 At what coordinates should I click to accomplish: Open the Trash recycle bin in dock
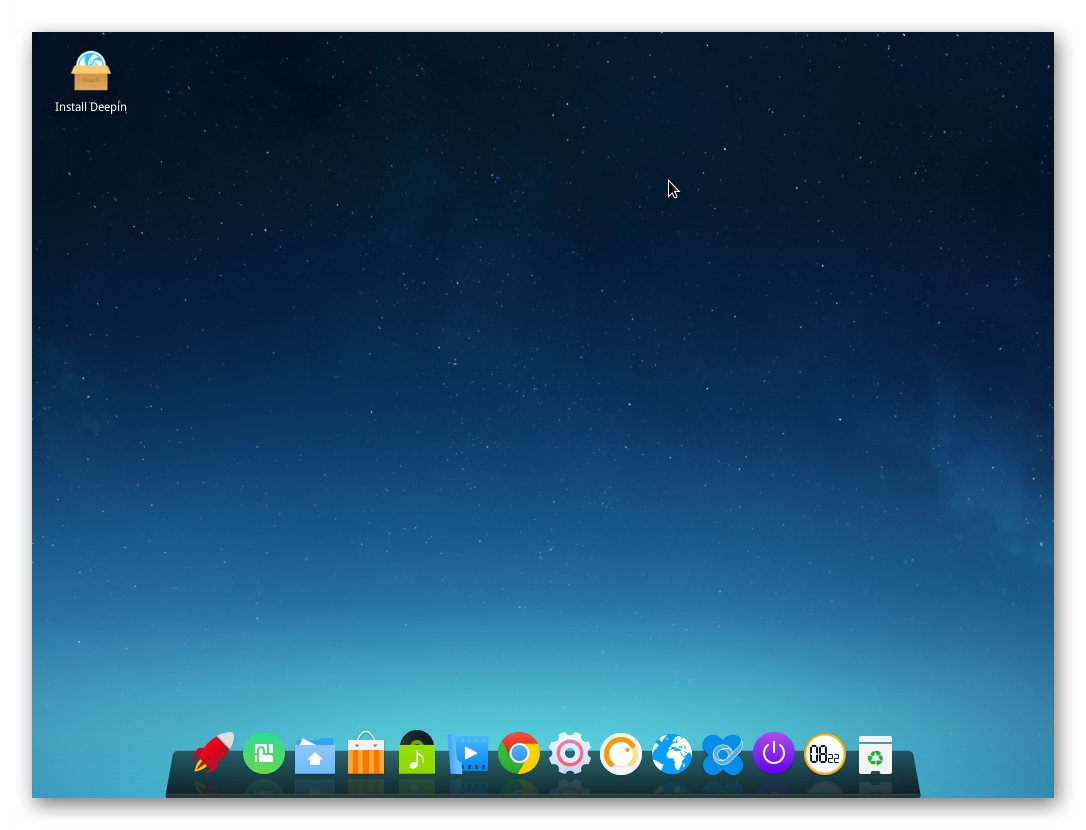click(x=875, y=754)
